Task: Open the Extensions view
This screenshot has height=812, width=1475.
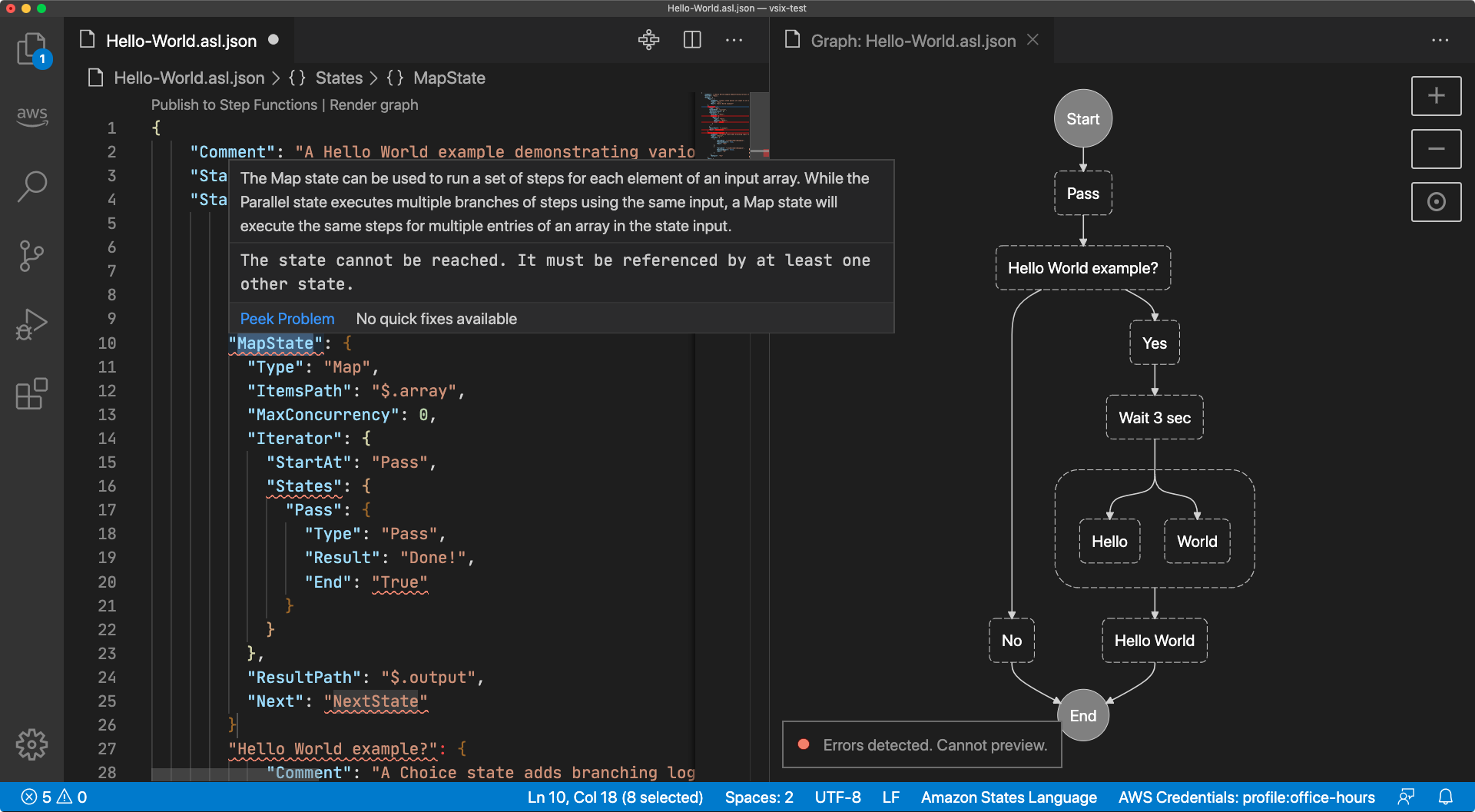Action: pyautogui.click(x=31, y=394)
